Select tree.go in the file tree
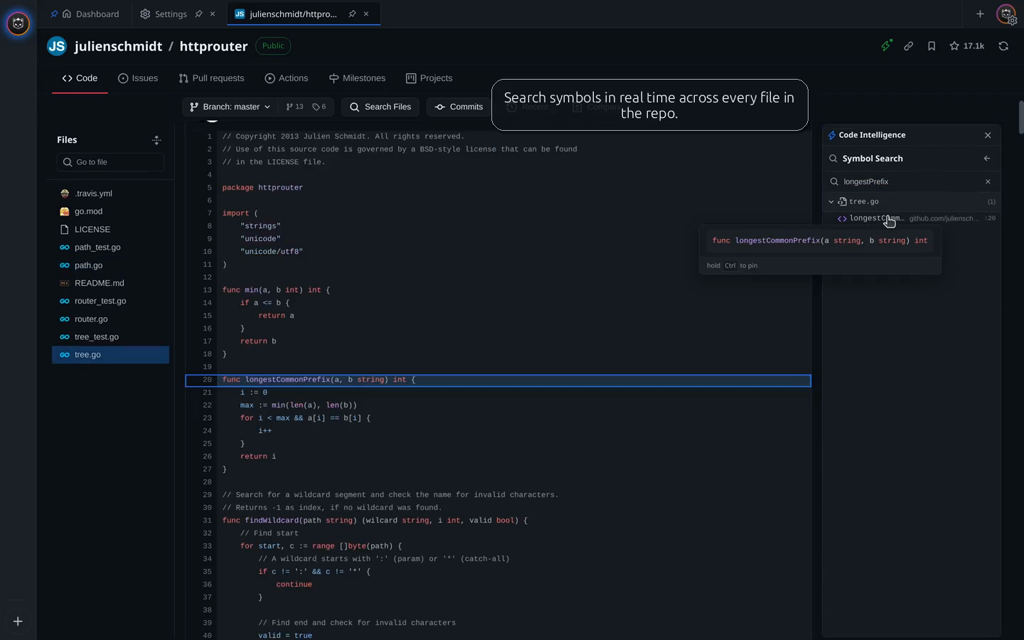The width and height of the screenshot is (1024, 640). (110, 355)
